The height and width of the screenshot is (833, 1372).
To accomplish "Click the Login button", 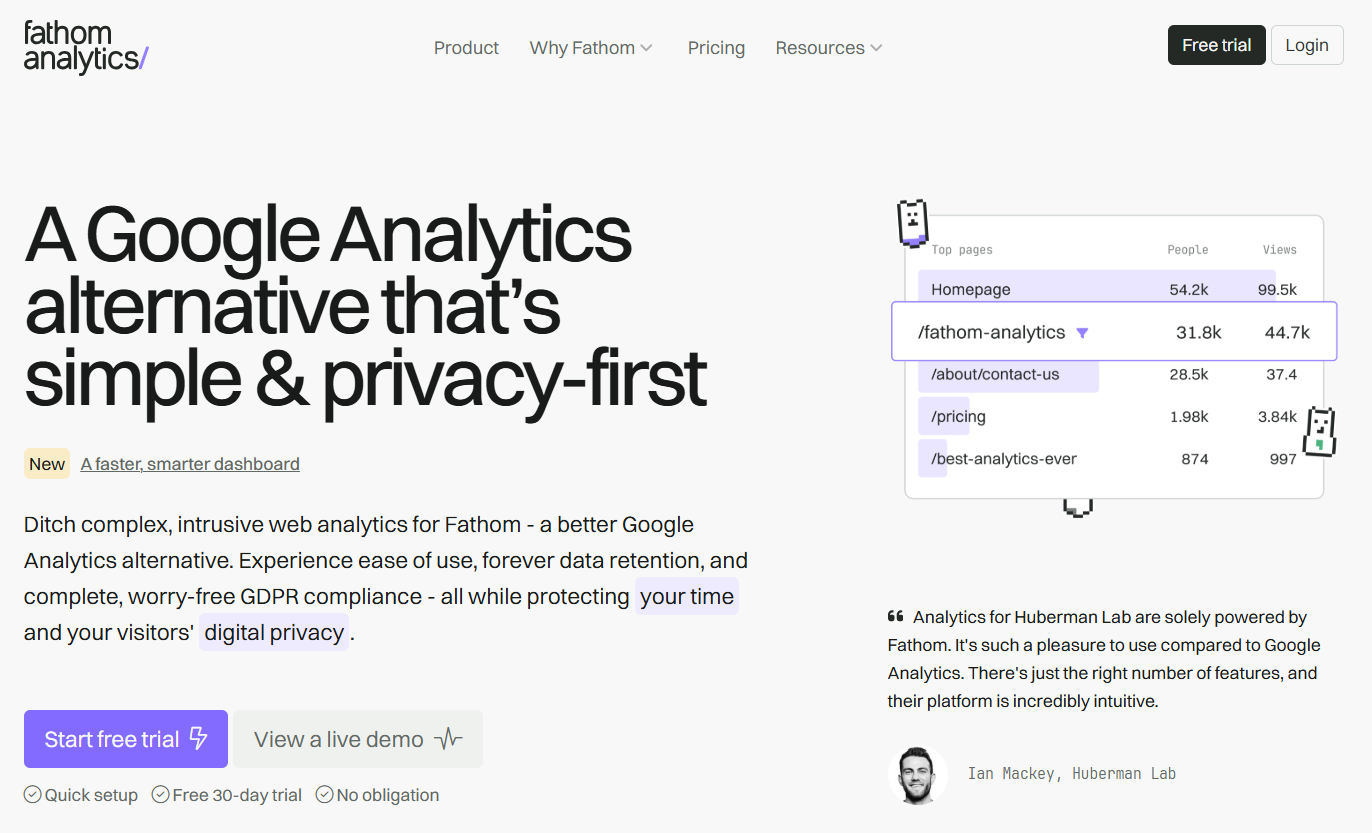I will click(1307, 45).
